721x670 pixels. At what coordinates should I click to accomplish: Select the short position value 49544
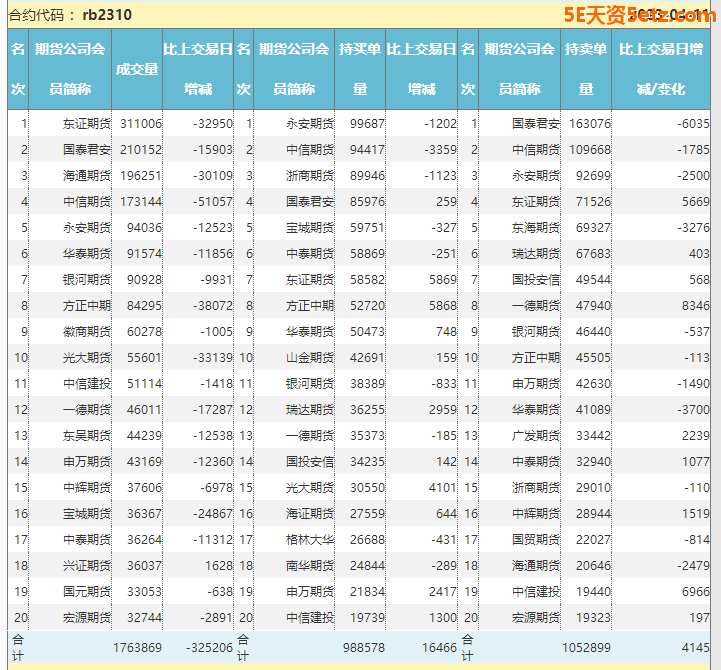click(593, 280)
